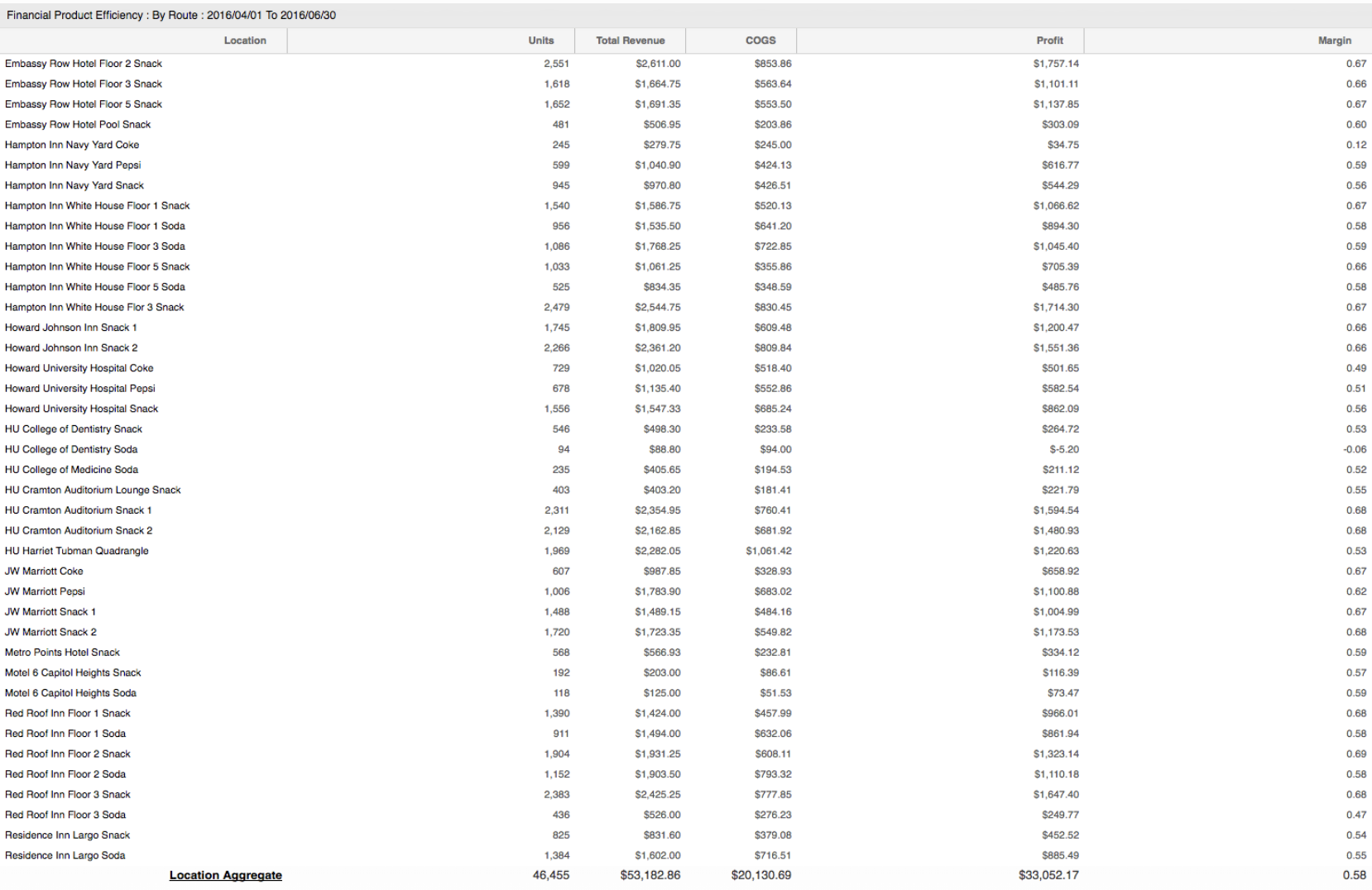The width and height of the screenshot is (1372, 890).
Task: Select 'Motel 6 Capitol Heights Soda' row
Action: pyautogui.click(x=686, y=693)
